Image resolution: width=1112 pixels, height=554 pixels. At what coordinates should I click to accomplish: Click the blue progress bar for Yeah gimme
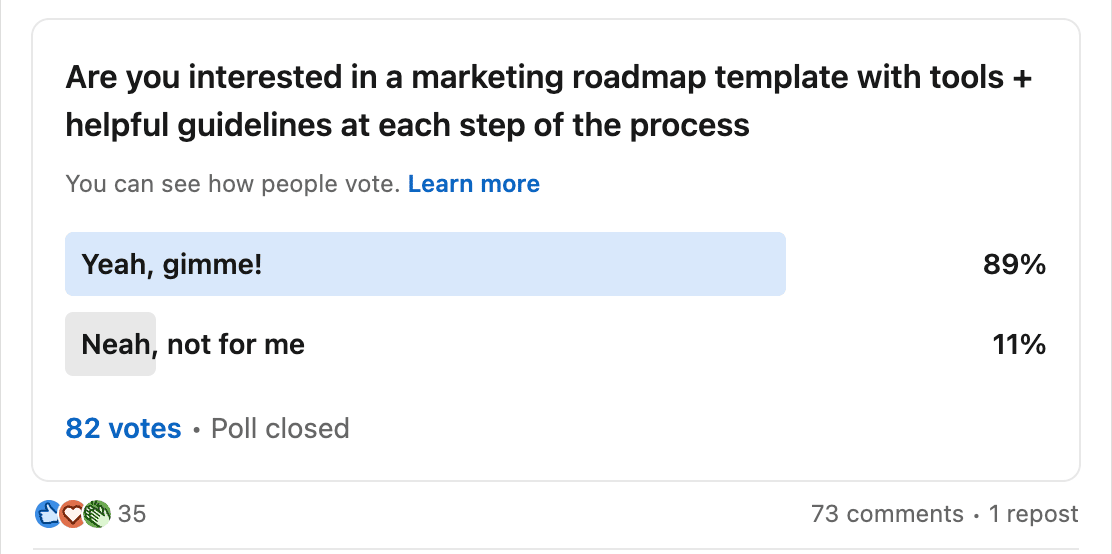426,264
